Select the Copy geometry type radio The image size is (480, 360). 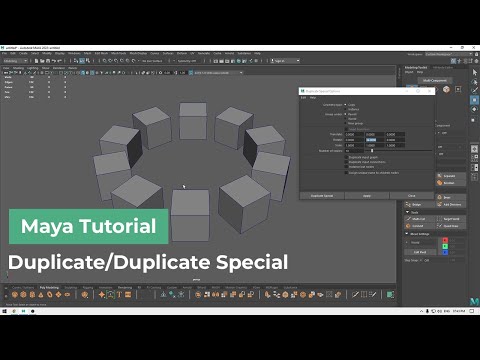[345, 105]
